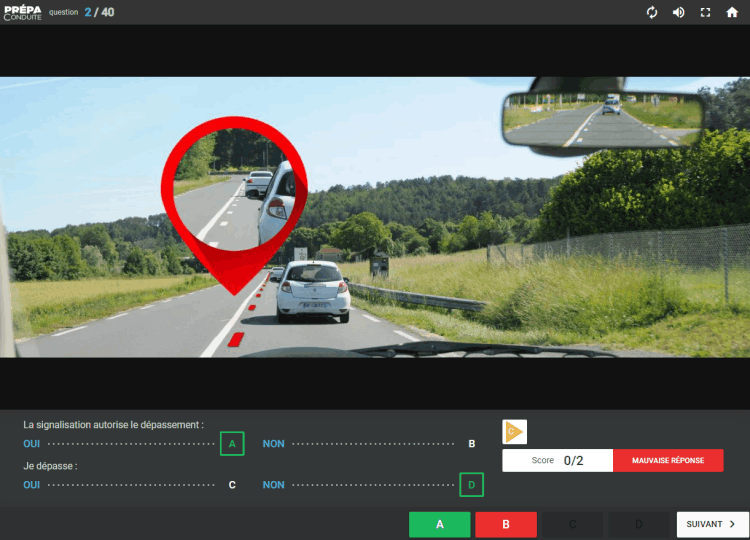Mute the sound with speaker icon

[678, 12]
